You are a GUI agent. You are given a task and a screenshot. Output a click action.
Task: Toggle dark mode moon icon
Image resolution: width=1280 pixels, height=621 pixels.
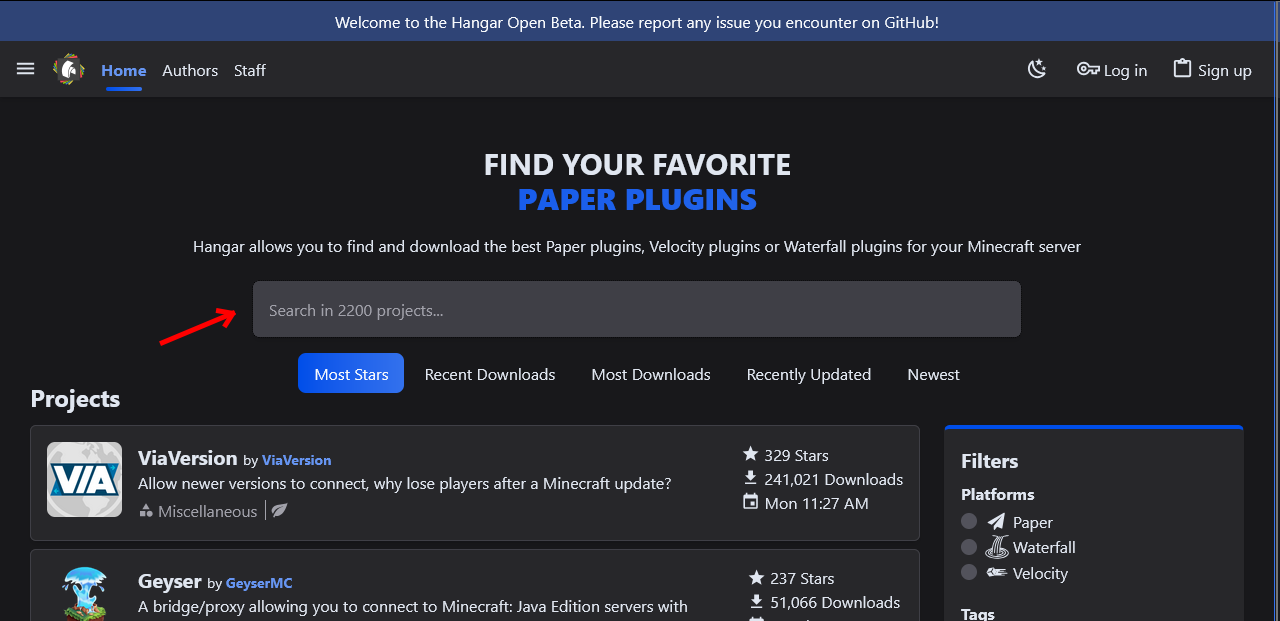click(1037, 69)
